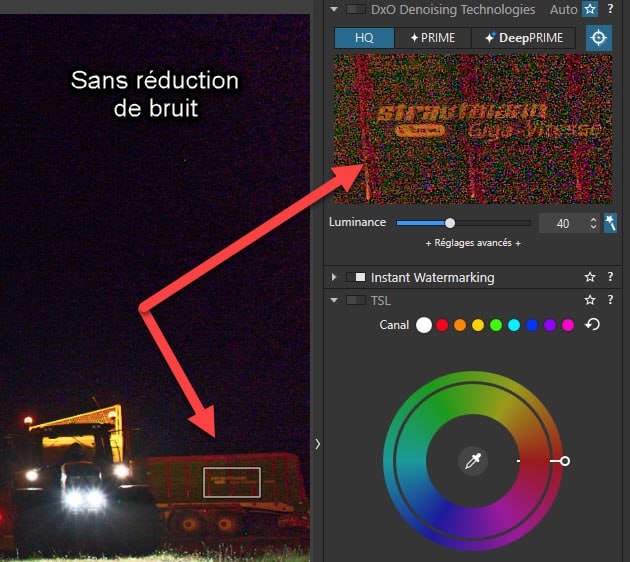The height and width of the screenshot is (562, 630).
Task: Reset the TSL channel settings
Action: coord(592,324)
